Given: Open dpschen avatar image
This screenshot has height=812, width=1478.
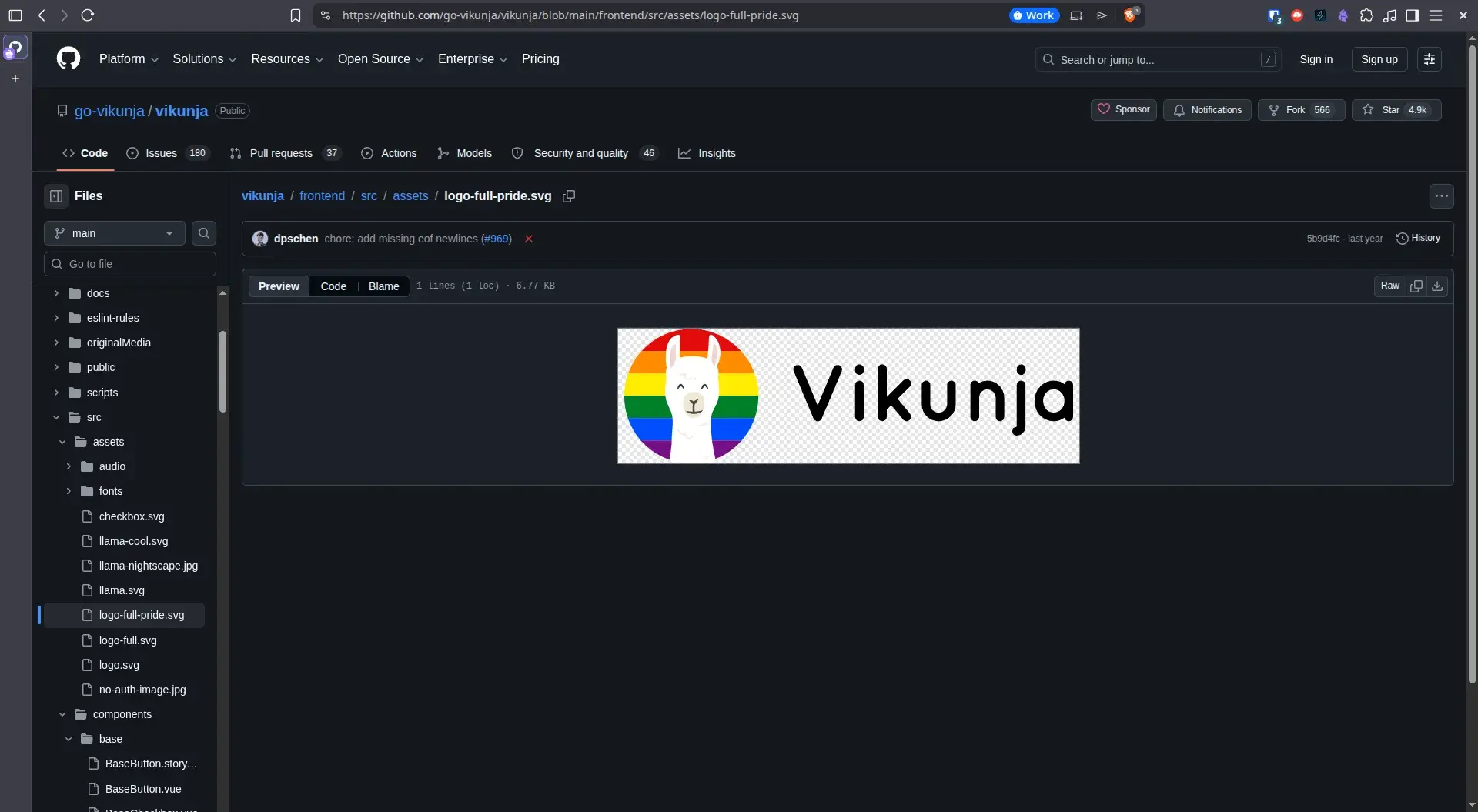Looking at the screenshot, I should click(260, 239).
